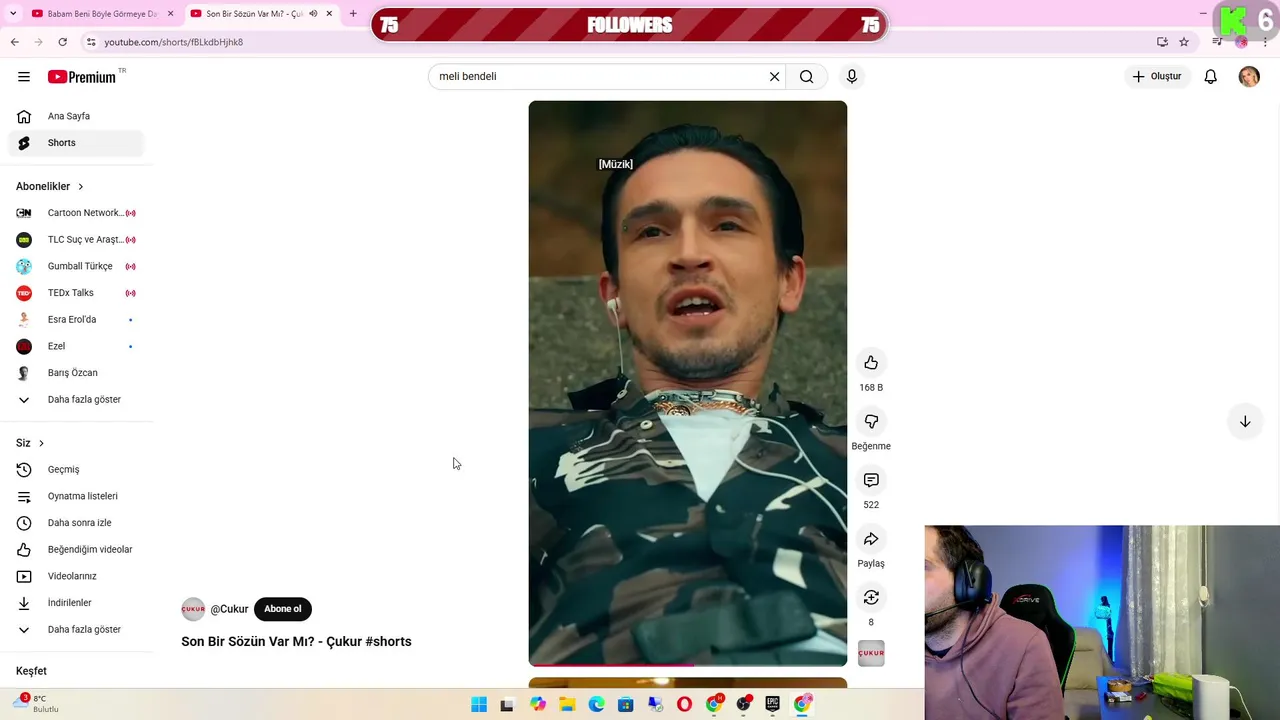Open Daha sonra izle watch-later list
The image size is (1280, 720).
pyautogui.click(x=78, y=523)
